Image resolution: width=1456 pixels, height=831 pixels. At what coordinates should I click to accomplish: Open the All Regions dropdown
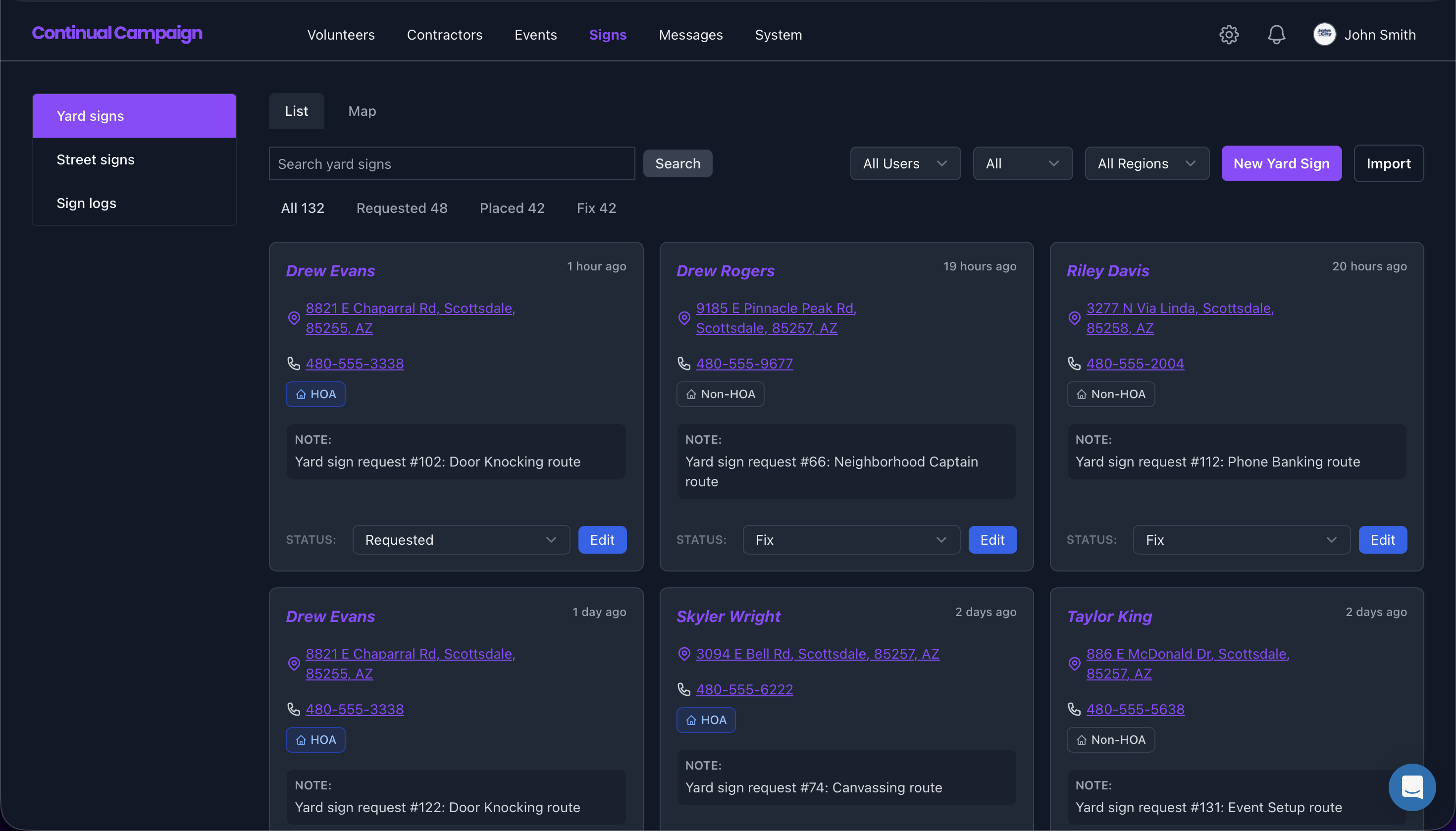point(1146,164)
